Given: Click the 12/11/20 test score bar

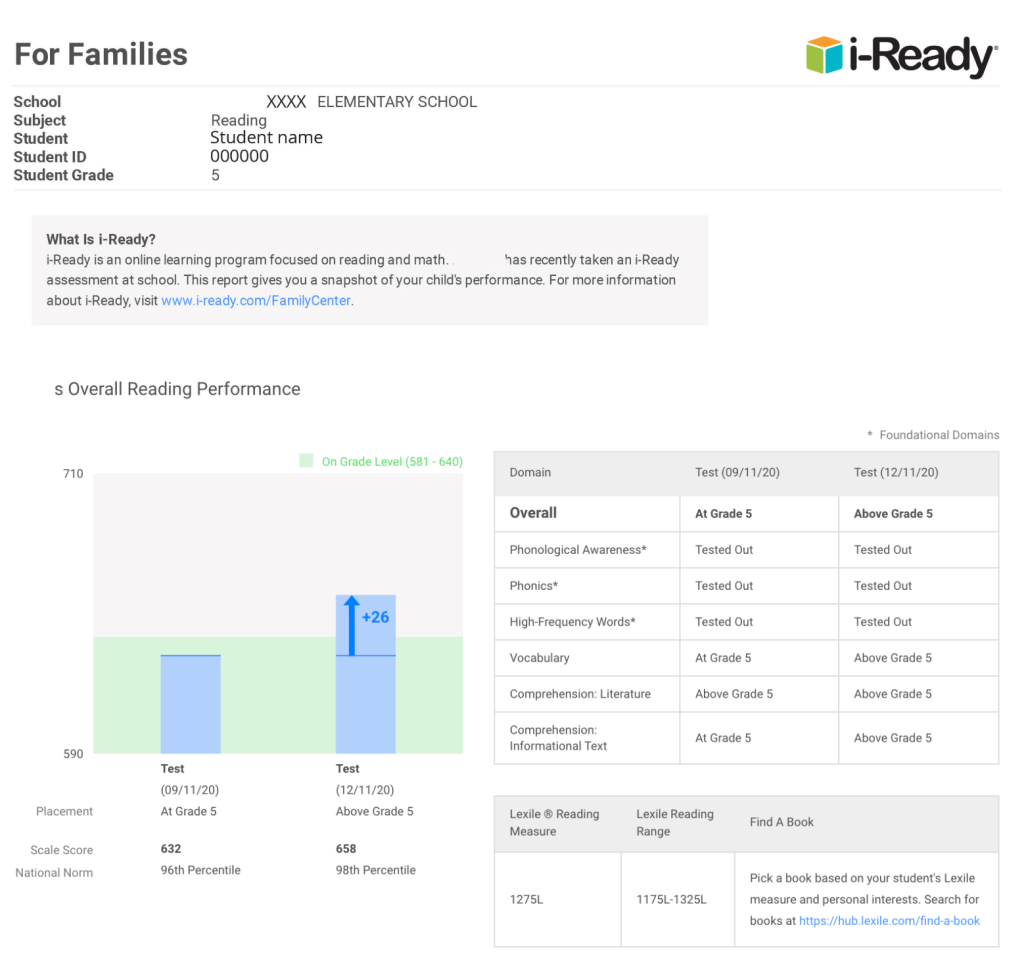Looking at the screenshot, I should (x=365, y=704).
